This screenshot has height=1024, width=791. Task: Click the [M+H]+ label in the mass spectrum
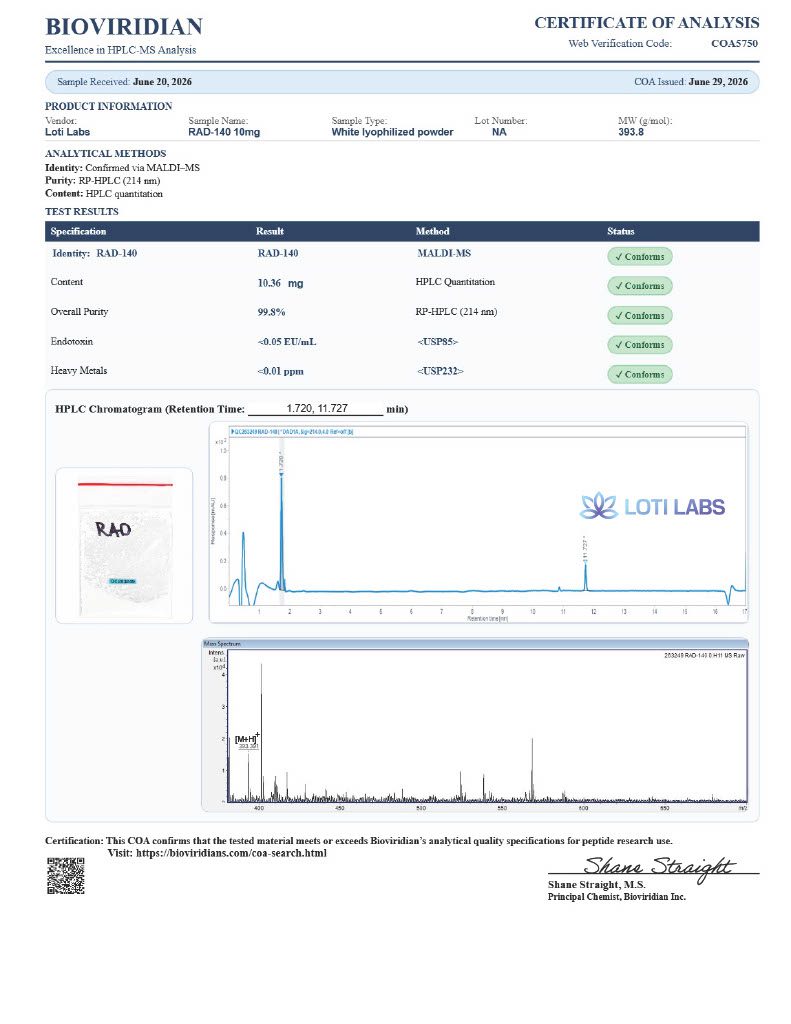tap(247, 739)
